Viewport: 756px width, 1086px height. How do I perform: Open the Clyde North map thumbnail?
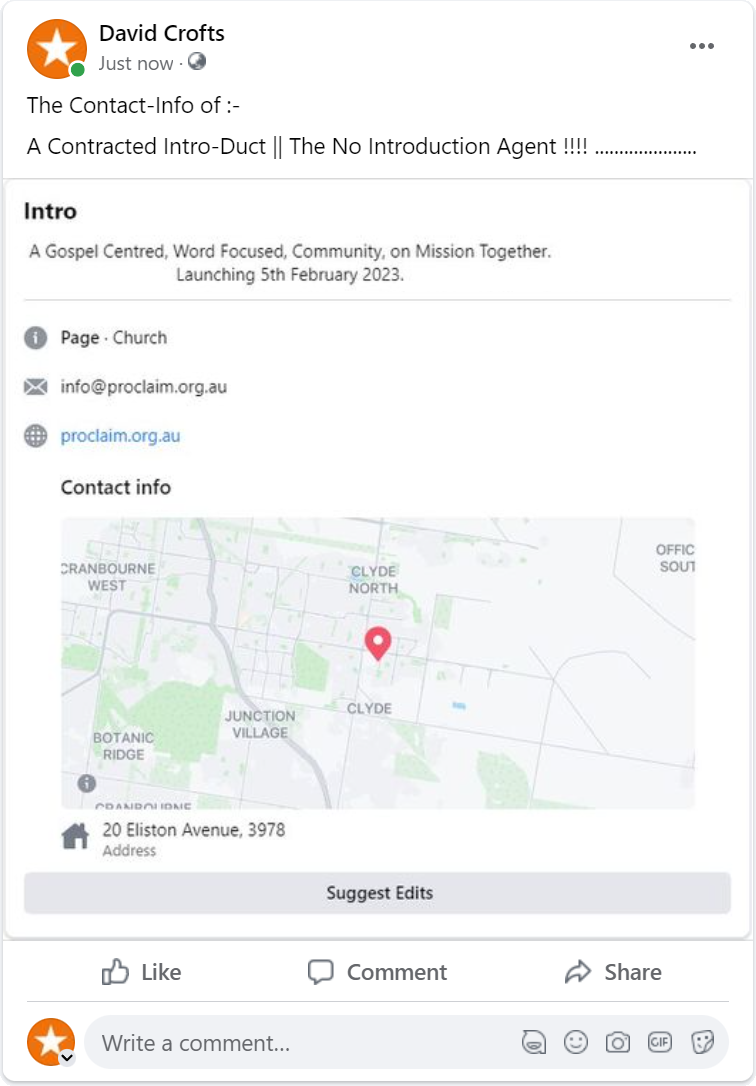point(378,663)
